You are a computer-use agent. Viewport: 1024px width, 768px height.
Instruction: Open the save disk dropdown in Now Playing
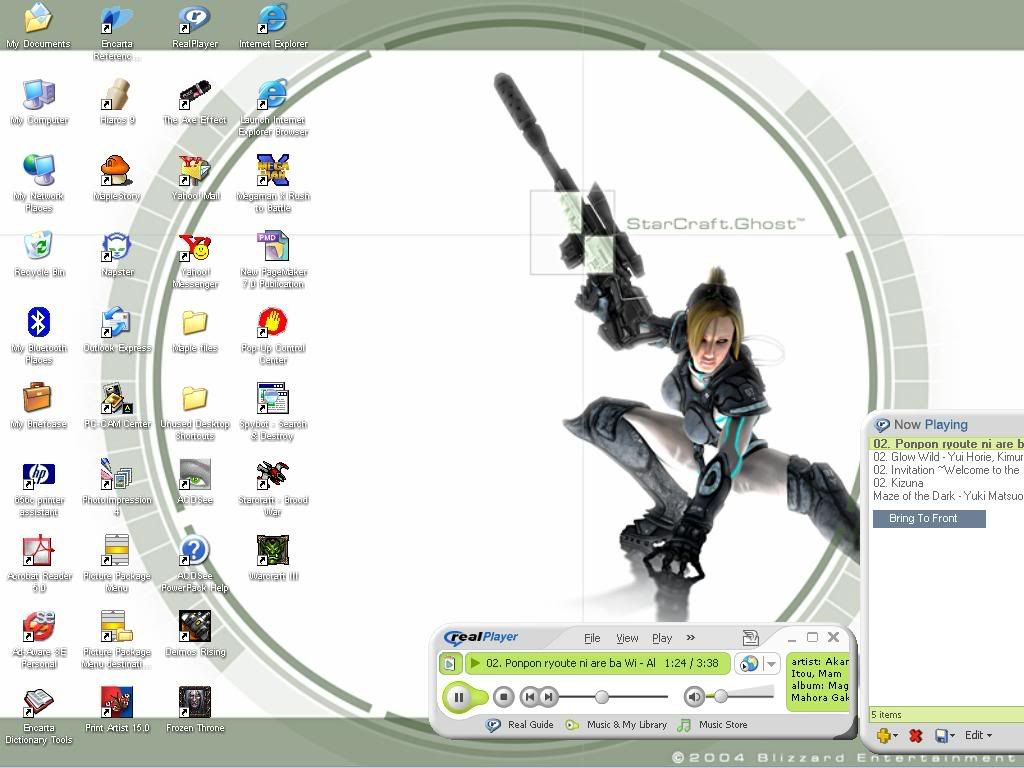pos(945,736)
